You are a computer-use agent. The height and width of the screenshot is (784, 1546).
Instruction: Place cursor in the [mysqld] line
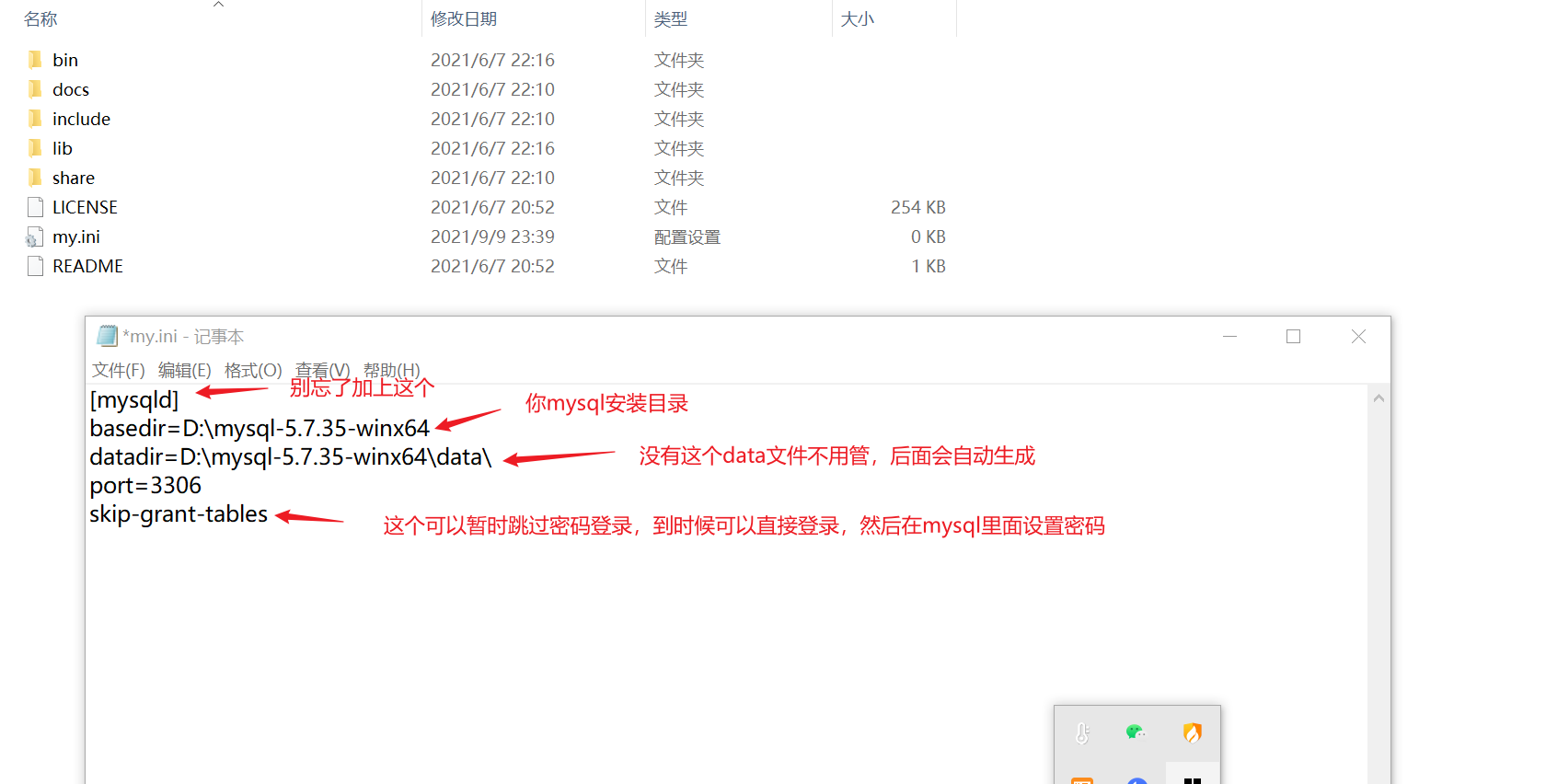tap(134, 400)
